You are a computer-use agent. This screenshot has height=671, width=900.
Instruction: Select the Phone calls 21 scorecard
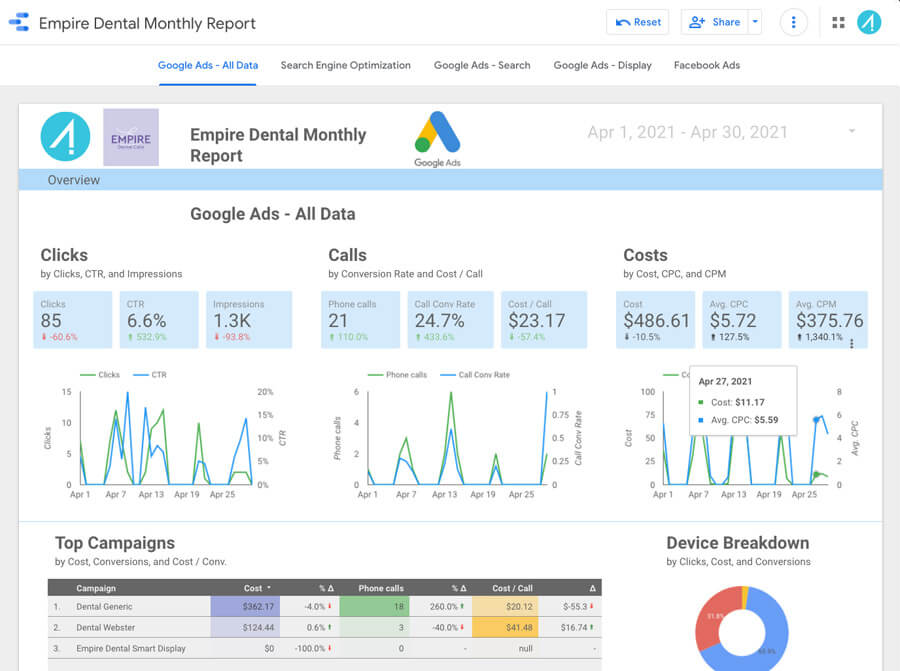(360, 320)
